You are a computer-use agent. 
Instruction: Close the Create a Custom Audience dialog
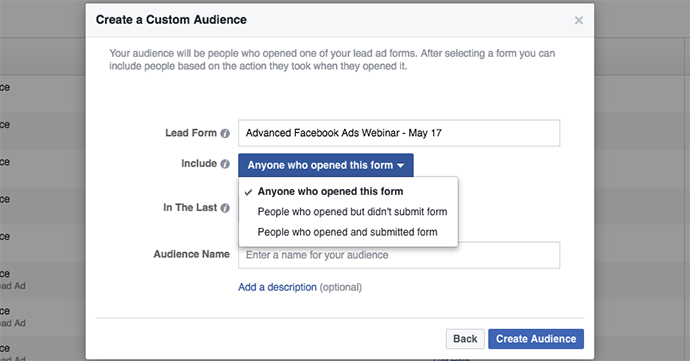579,20
